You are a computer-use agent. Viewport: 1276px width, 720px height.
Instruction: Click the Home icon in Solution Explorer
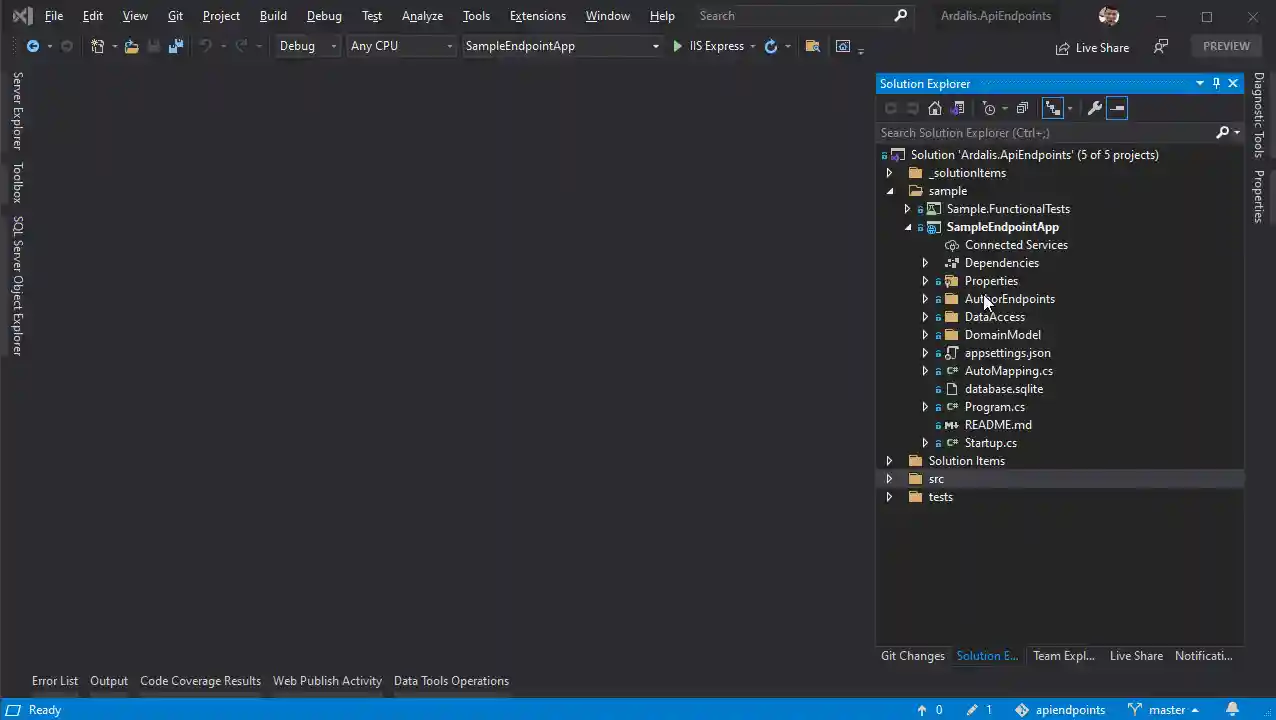935,108
